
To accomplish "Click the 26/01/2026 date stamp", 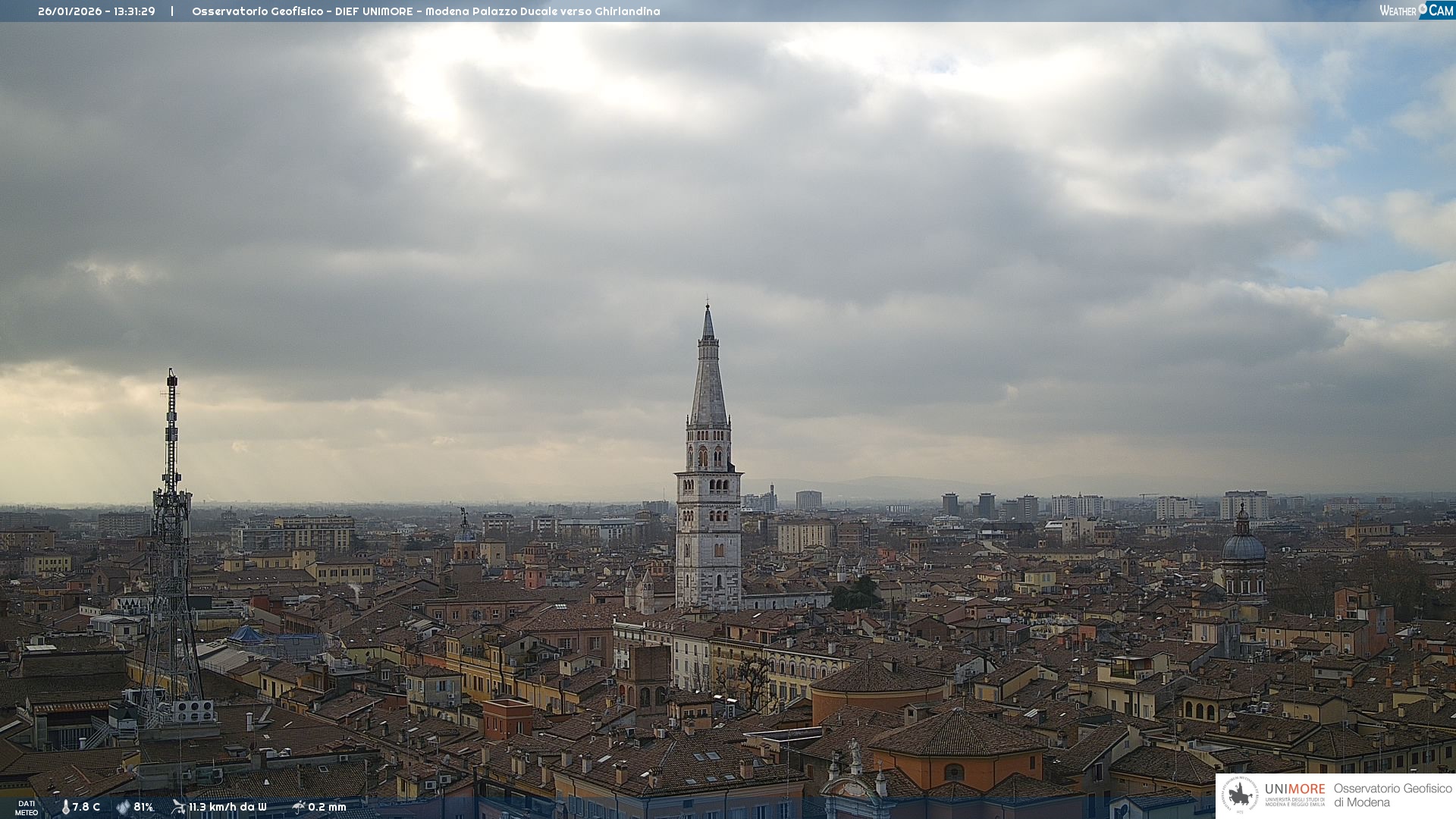I will (x=70, y=11).
